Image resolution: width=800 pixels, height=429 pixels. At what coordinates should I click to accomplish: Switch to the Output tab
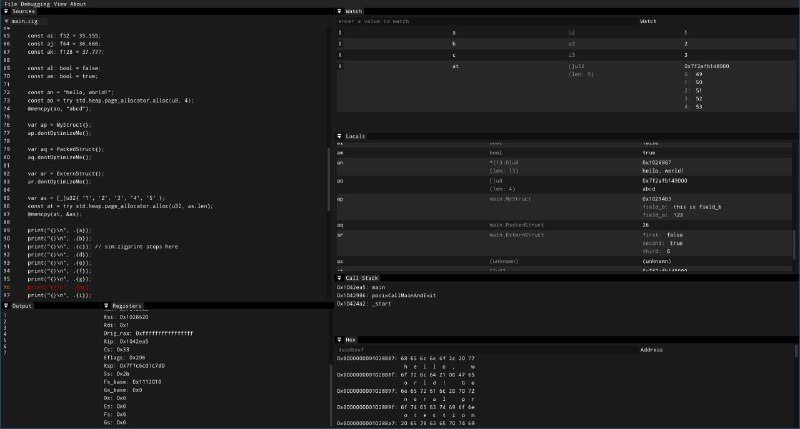tap(22, 305)
